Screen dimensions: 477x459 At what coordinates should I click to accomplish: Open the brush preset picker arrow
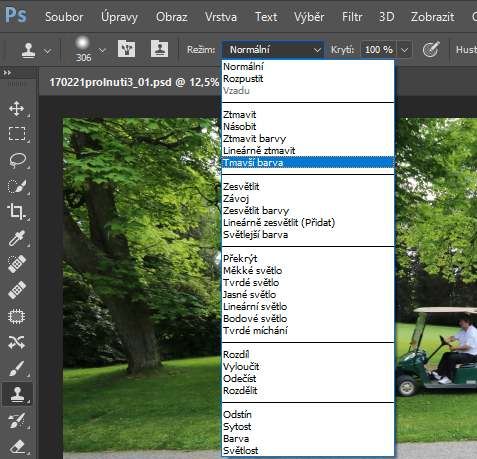coord(102,50)
